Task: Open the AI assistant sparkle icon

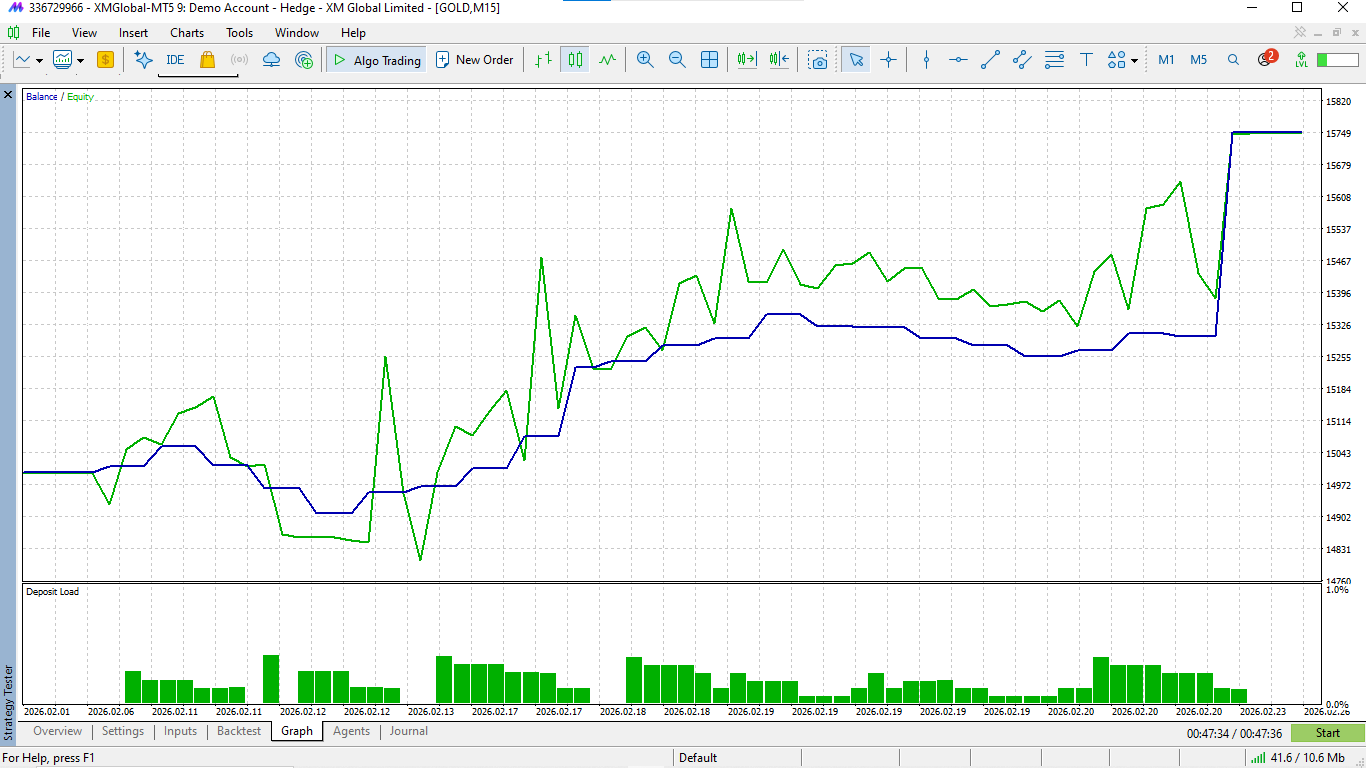Action: 143,60
